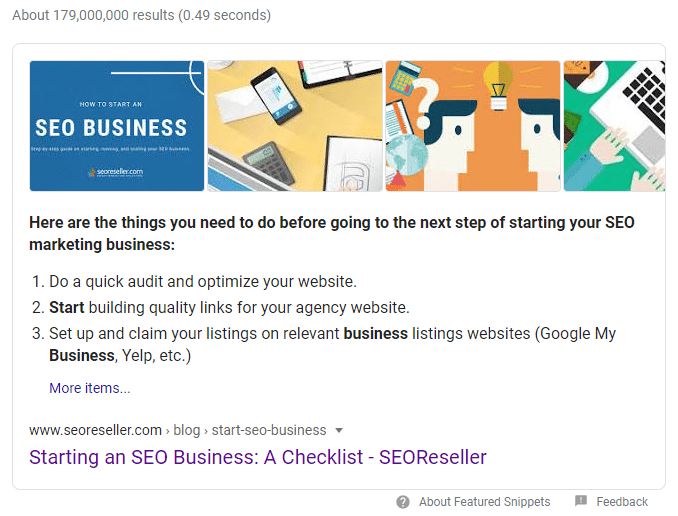Click the "About Featured Snippets" text link
Screen dimensions: 678x516
(484, 502)
